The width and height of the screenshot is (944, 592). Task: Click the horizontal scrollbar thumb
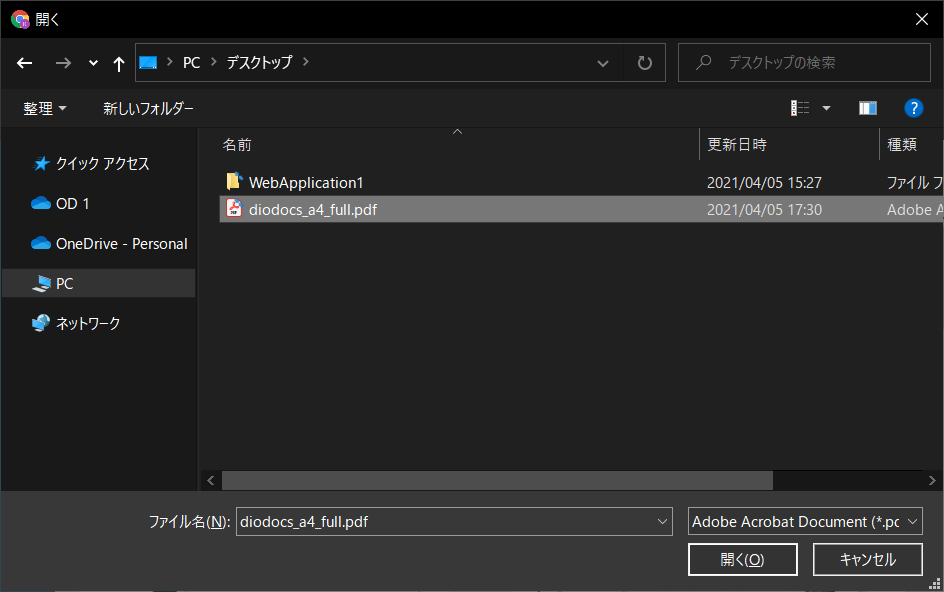pyautogui.click(x=497, y=480)
